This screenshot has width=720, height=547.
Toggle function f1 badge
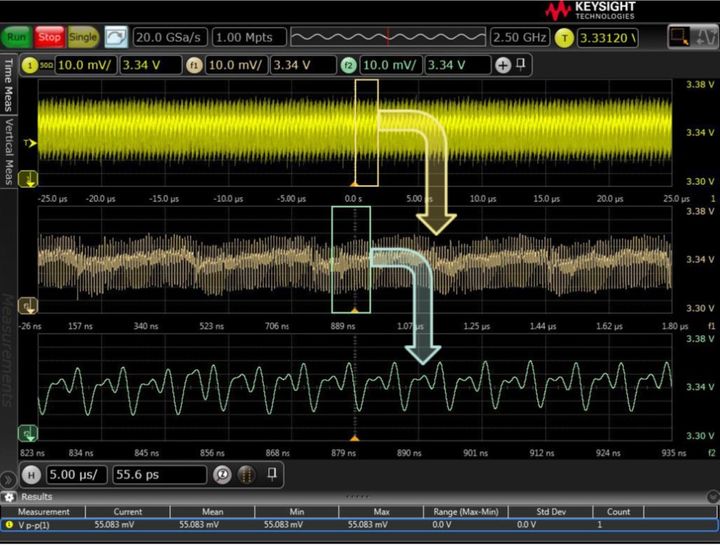(194, 65)
